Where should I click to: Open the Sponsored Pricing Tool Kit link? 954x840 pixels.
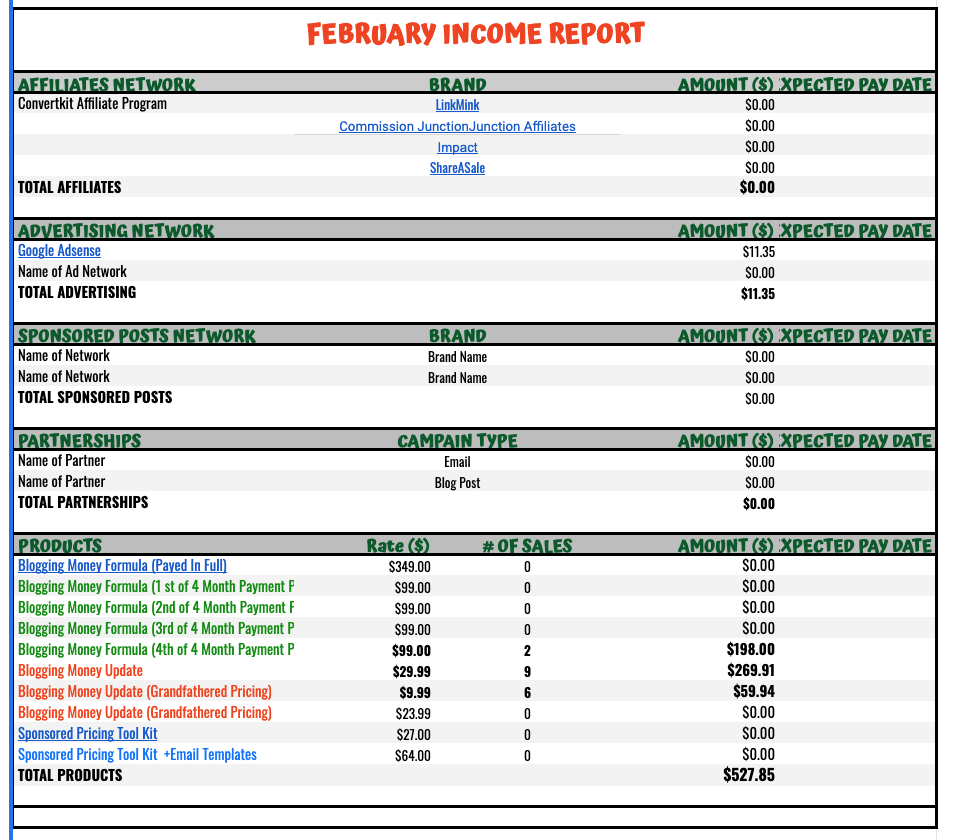coord(86,733)
